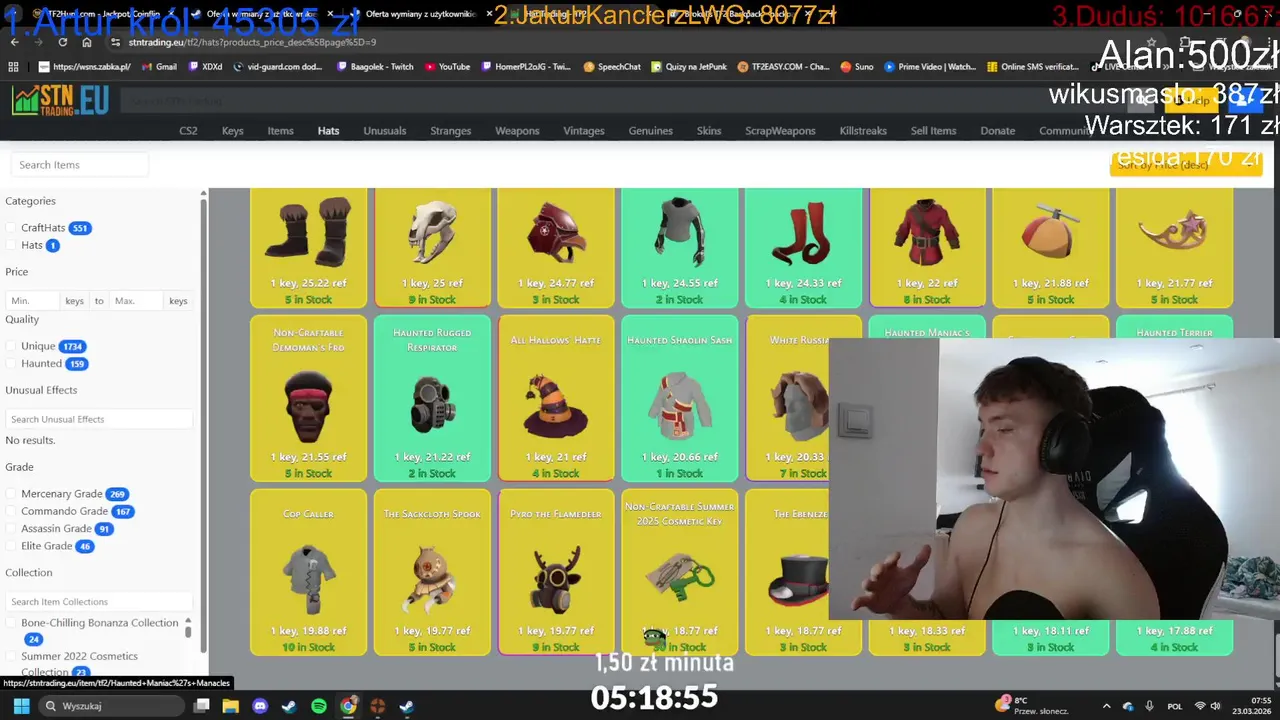This screenshot has width=1280, height=720.
Task: Click the brown boots item priced 25.22 ref
Action: (x=308, y=247)
